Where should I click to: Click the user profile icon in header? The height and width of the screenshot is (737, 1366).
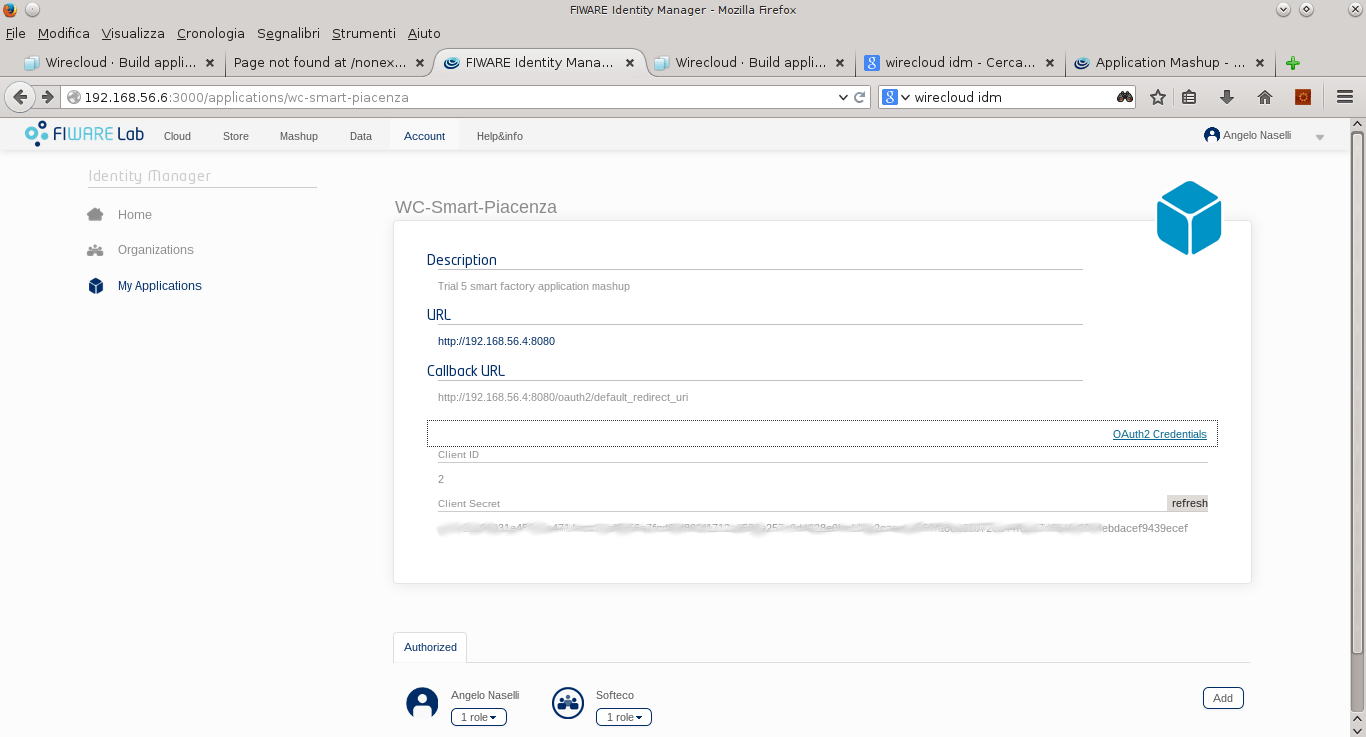tap(1212, 135)
